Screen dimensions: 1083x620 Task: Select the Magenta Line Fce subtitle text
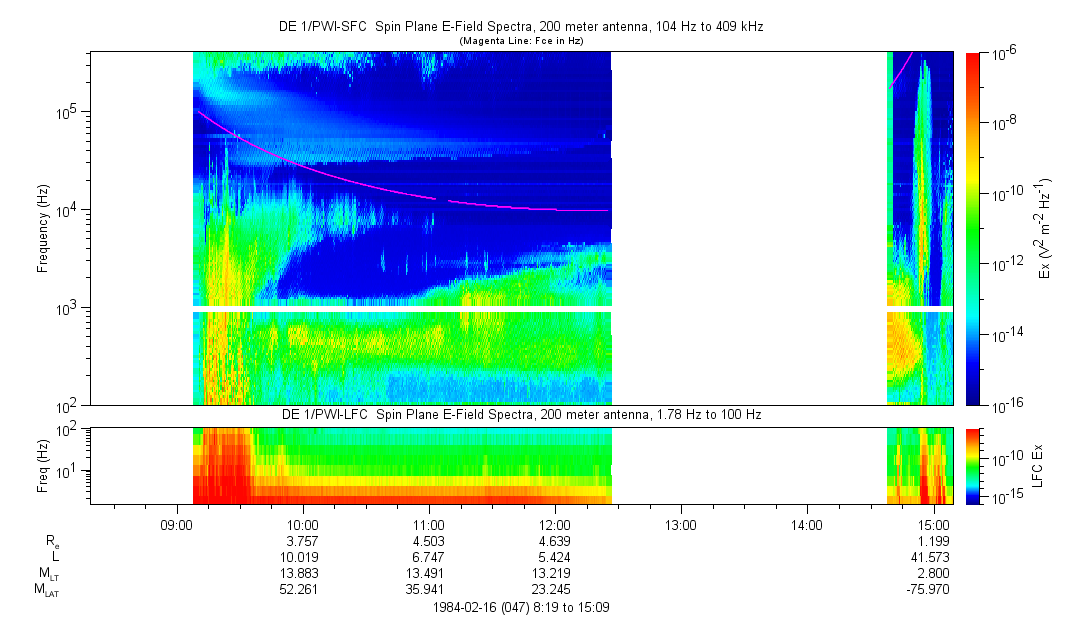(520, 41)
